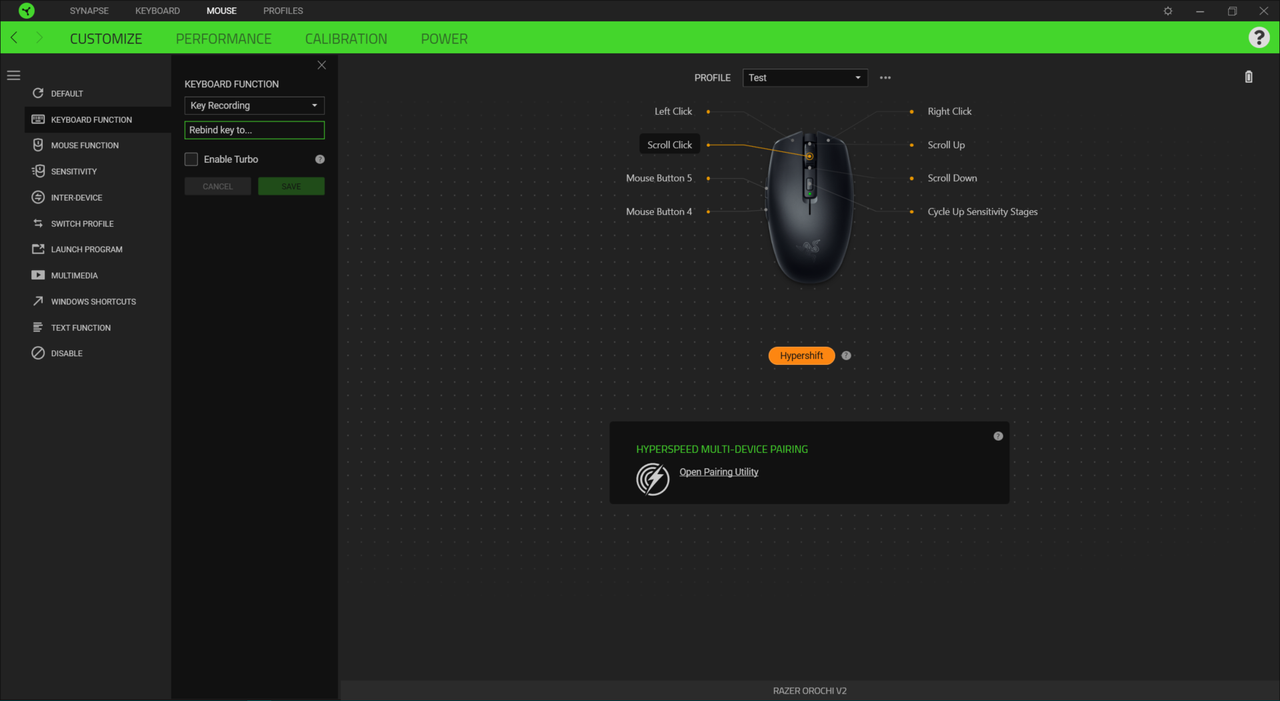1280x701 pixels.
Task: Go forward with the right arrow
Action: 39,38
